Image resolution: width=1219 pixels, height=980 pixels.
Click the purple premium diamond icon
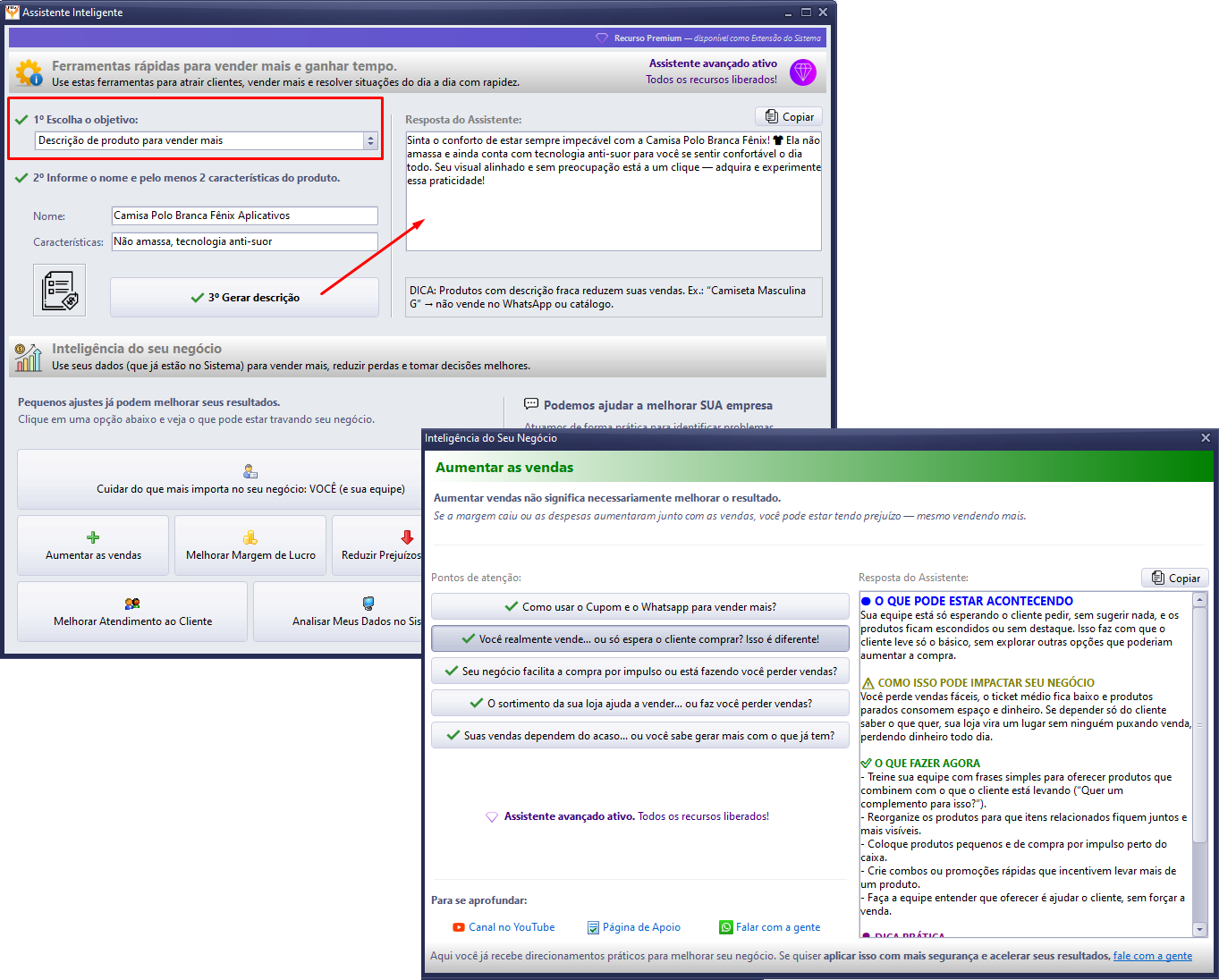point(802,72)
